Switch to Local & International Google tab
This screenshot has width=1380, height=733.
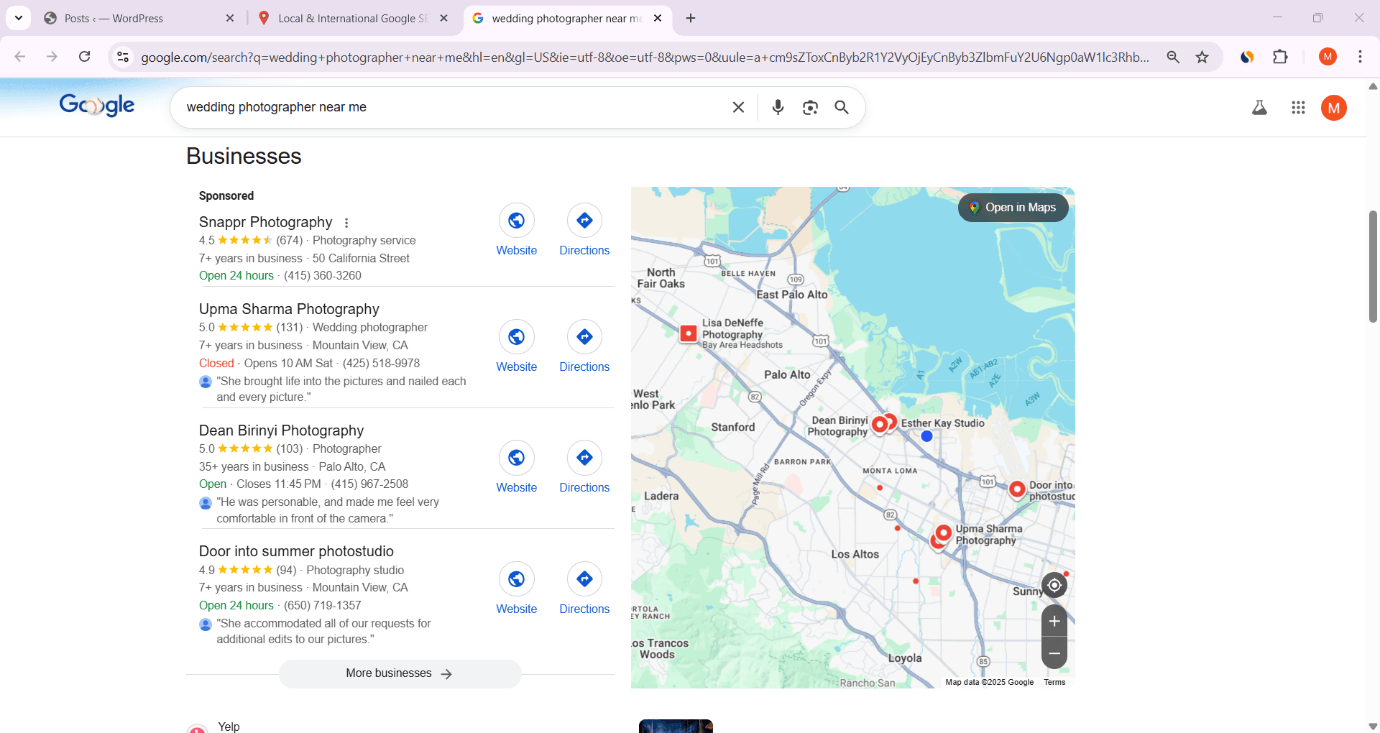click(x=352, y=18)
